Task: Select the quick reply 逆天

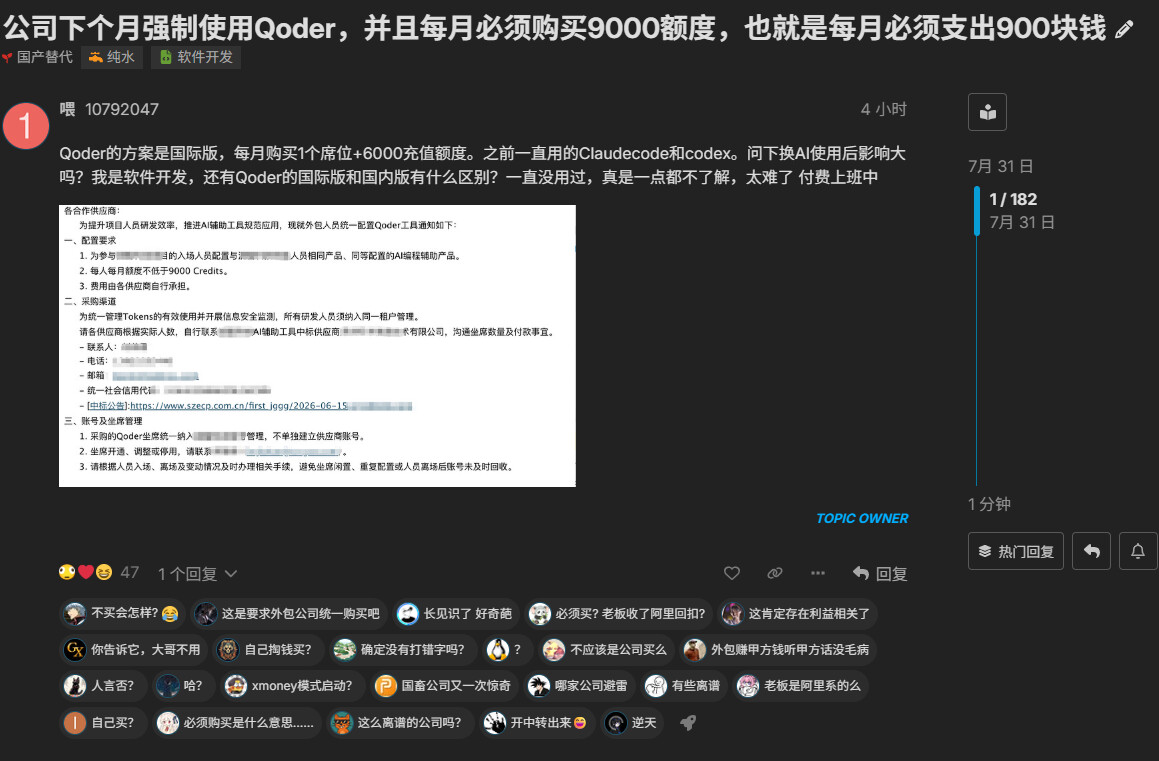Action: click(632, 723)
